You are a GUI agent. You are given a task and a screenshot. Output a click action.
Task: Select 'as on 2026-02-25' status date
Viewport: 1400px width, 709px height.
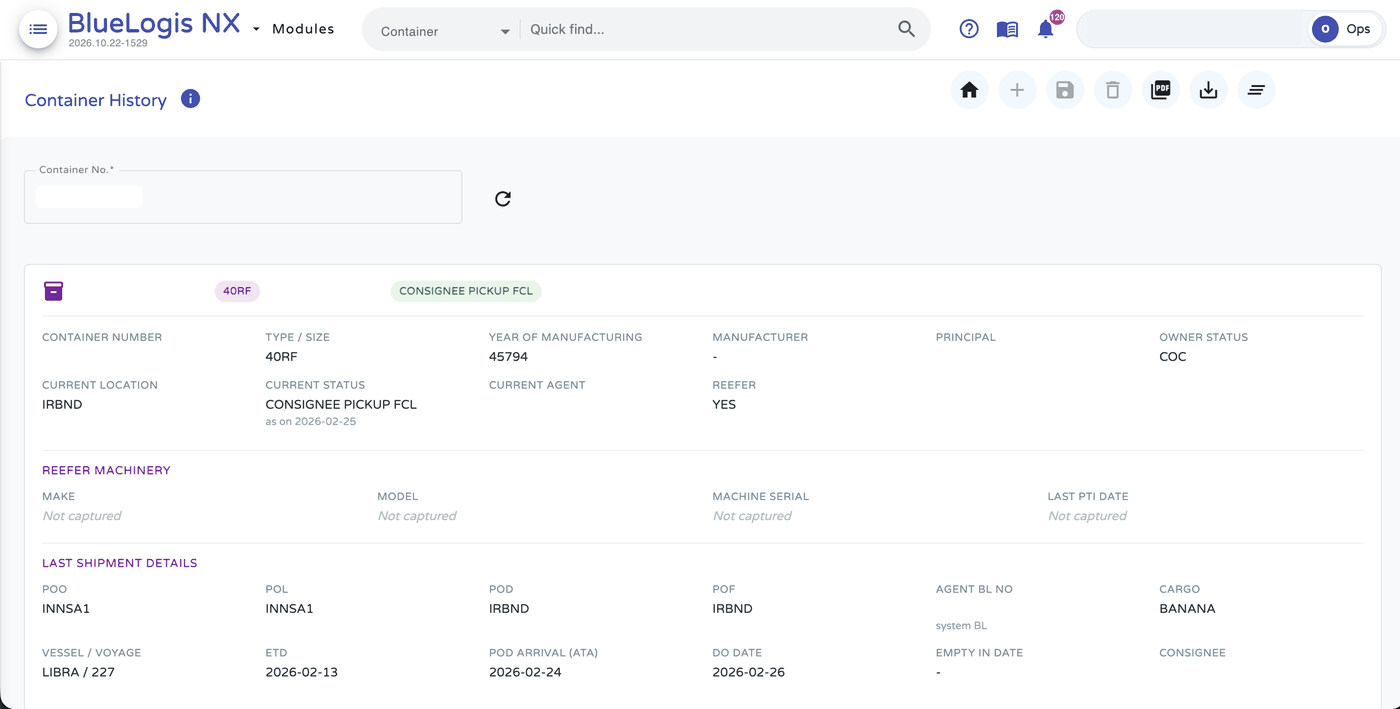310,422
